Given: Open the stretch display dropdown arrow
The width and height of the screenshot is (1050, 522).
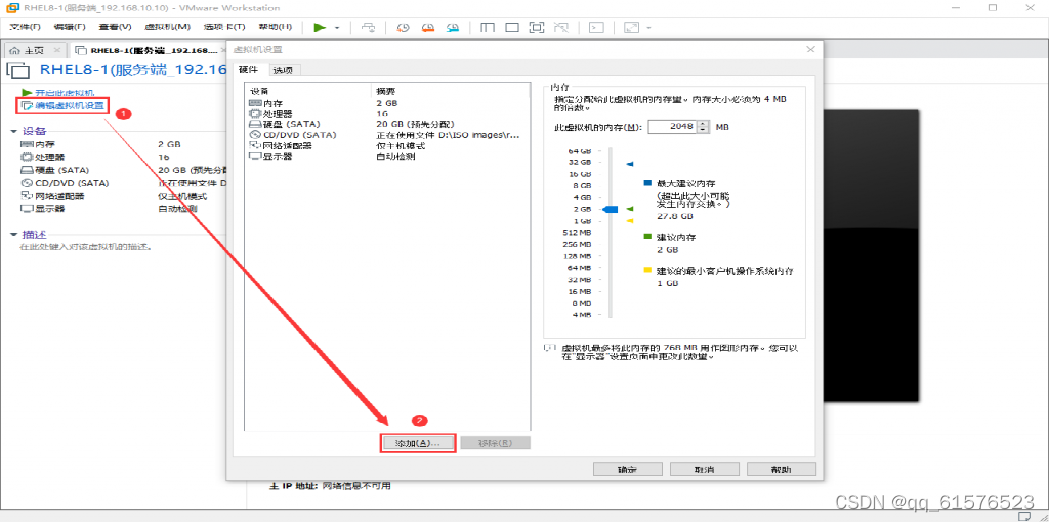Looking at the screenshot, I should click(649, 28).
